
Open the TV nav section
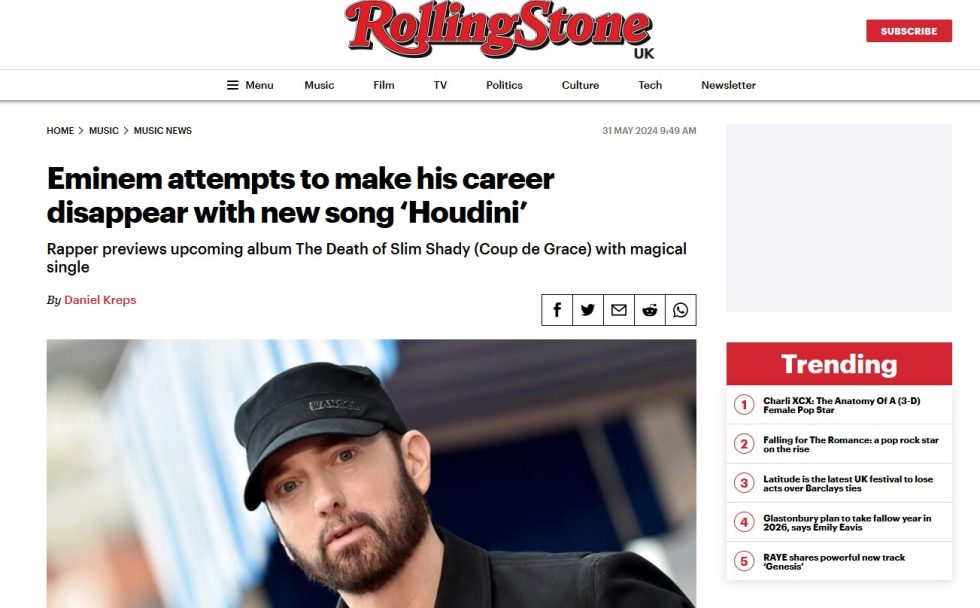440,85
